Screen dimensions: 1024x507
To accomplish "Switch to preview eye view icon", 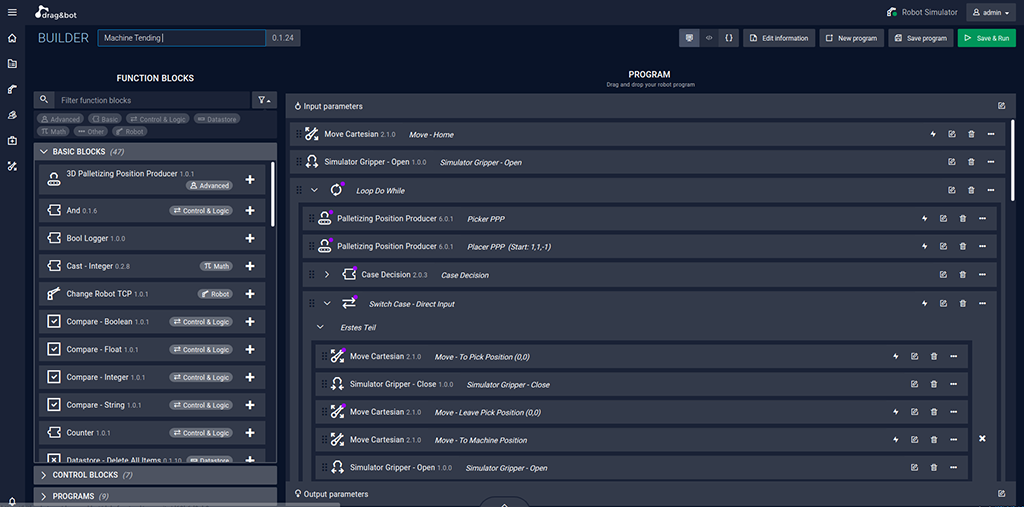I will pos(709,38).
